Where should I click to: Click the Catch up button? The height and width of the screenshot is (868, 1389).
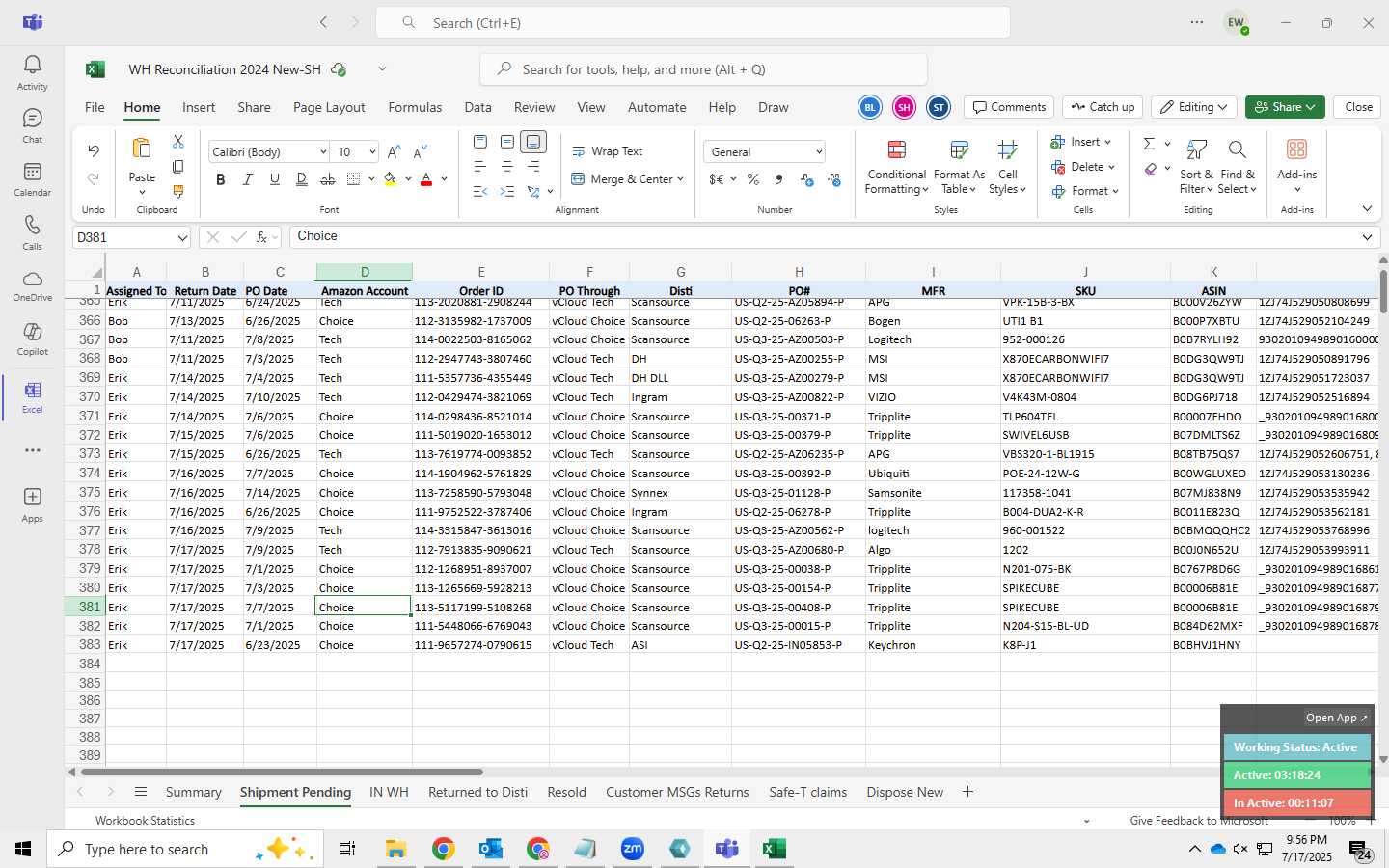tap(1103, 107)
